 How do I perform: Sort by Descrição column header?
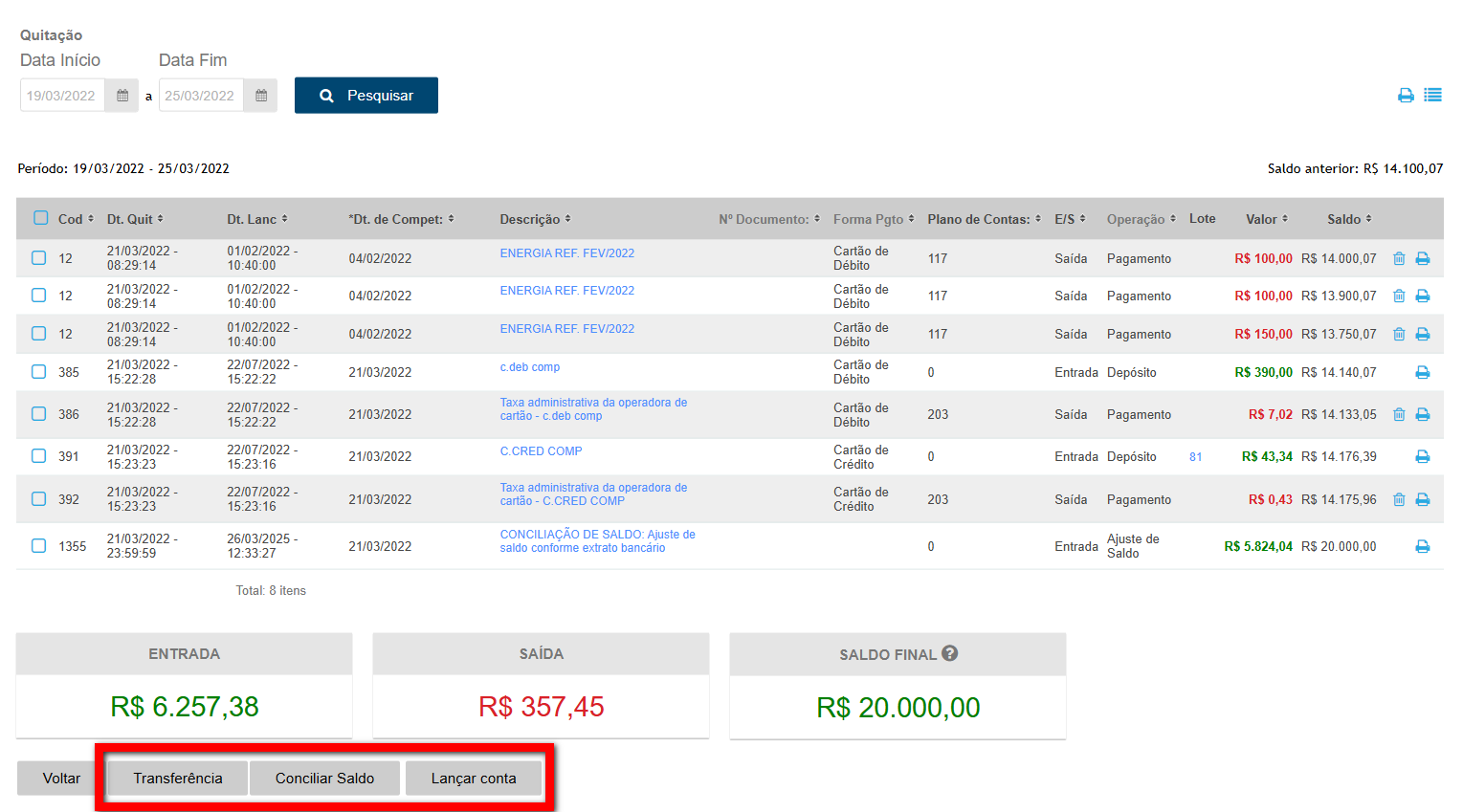click(x=534, y=219)
